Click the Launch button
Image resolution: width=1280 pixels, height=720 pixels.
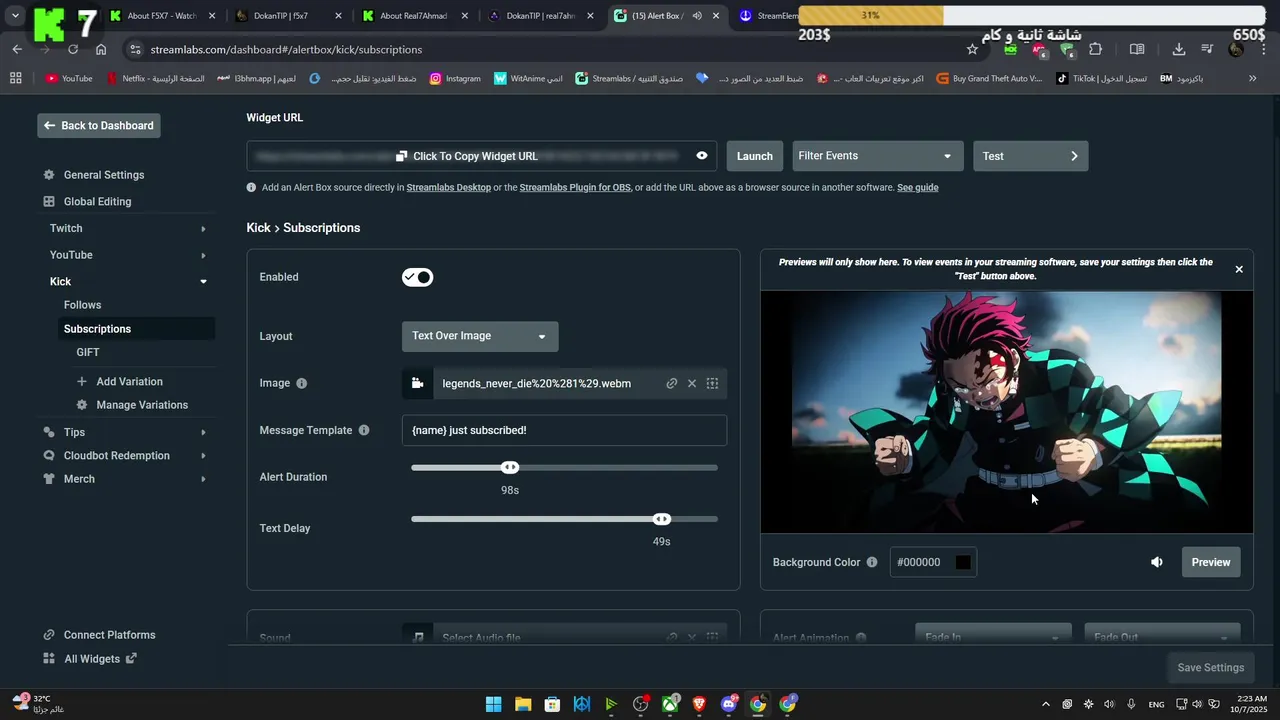pos(755,156)
